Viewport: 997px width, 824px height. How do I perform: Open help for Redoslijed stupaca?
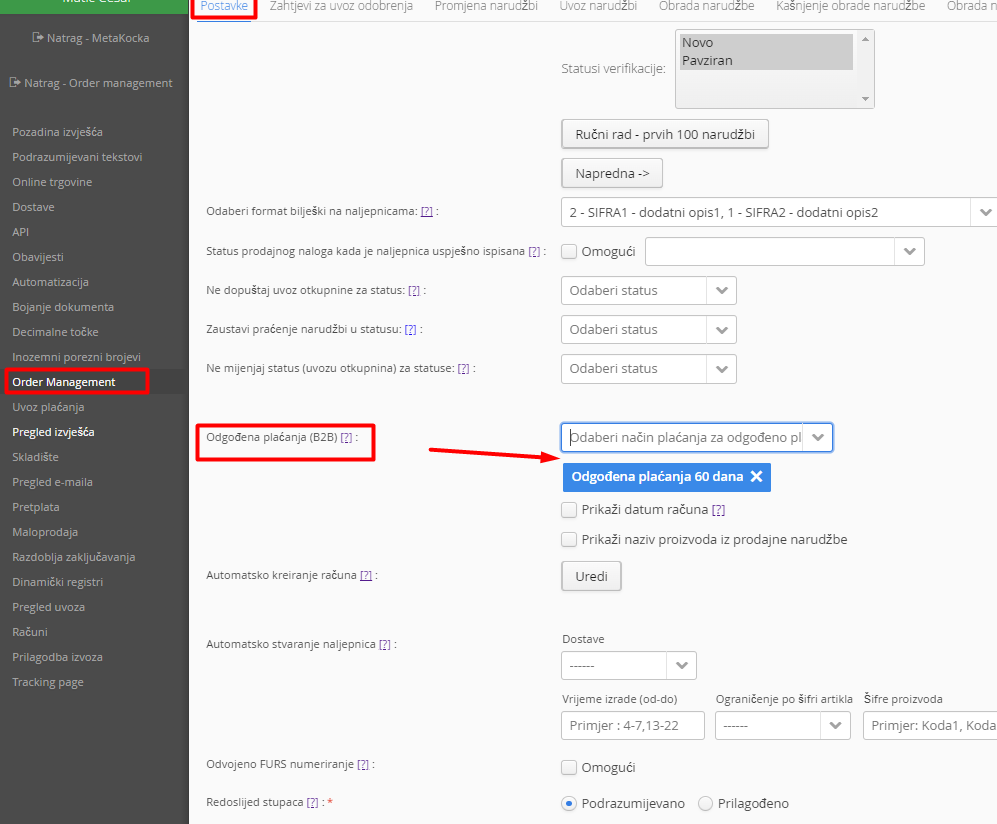click(x=312, y=803)
